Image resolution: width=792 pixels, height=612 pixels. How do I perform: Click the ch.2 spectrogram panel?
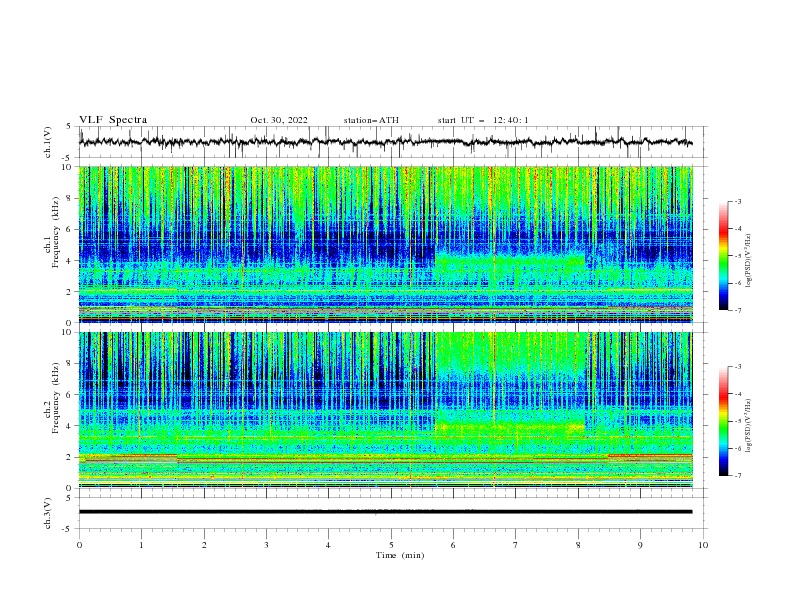[385, 410]
